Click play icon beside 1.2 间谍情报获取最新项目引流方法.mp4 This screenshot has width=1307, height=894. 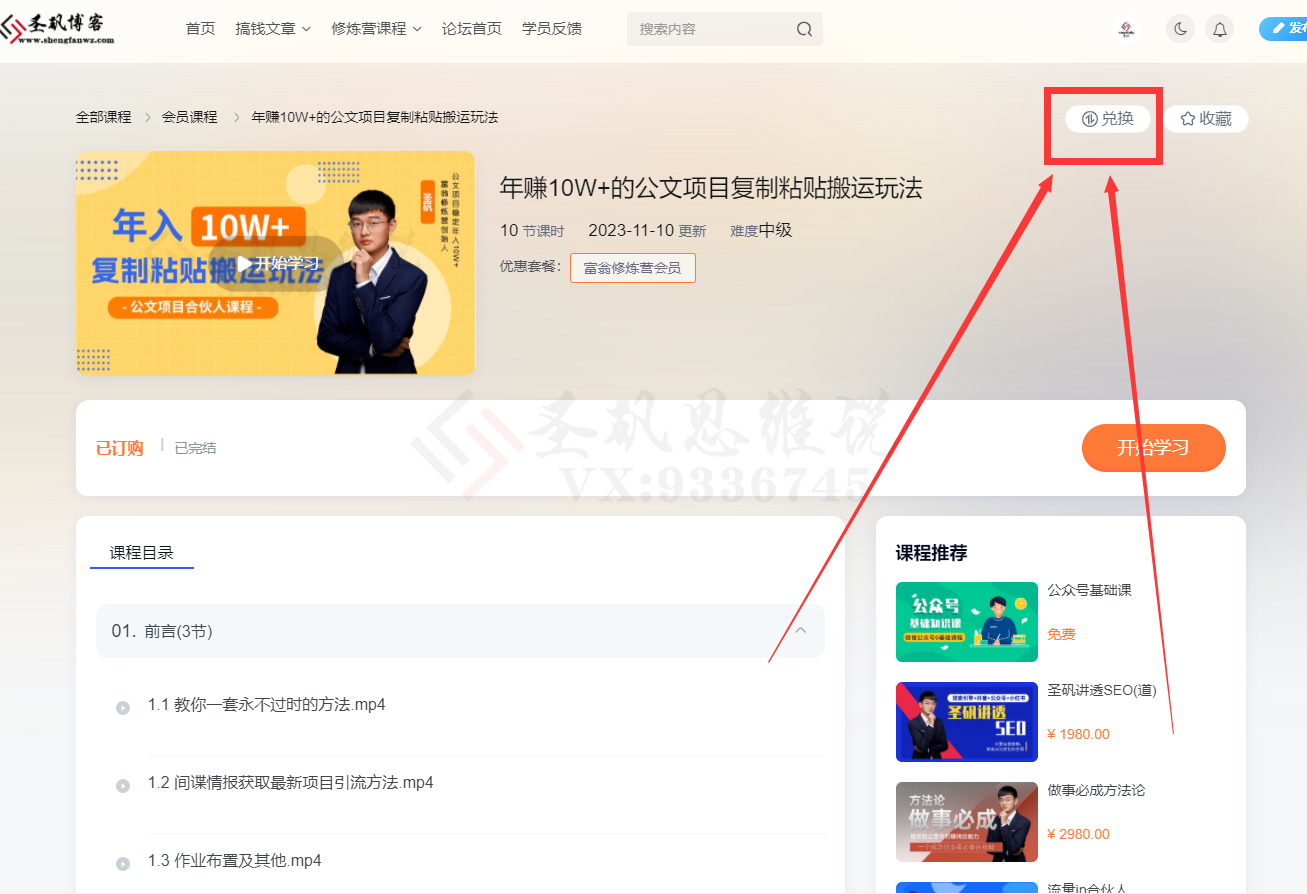coord(123,786)
